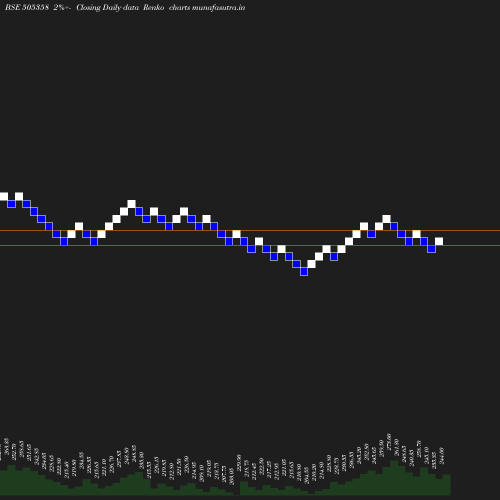Click the tallest green volume bar
Image resolution: width=500 pixels, height=500 pixels.
point(394,477)
